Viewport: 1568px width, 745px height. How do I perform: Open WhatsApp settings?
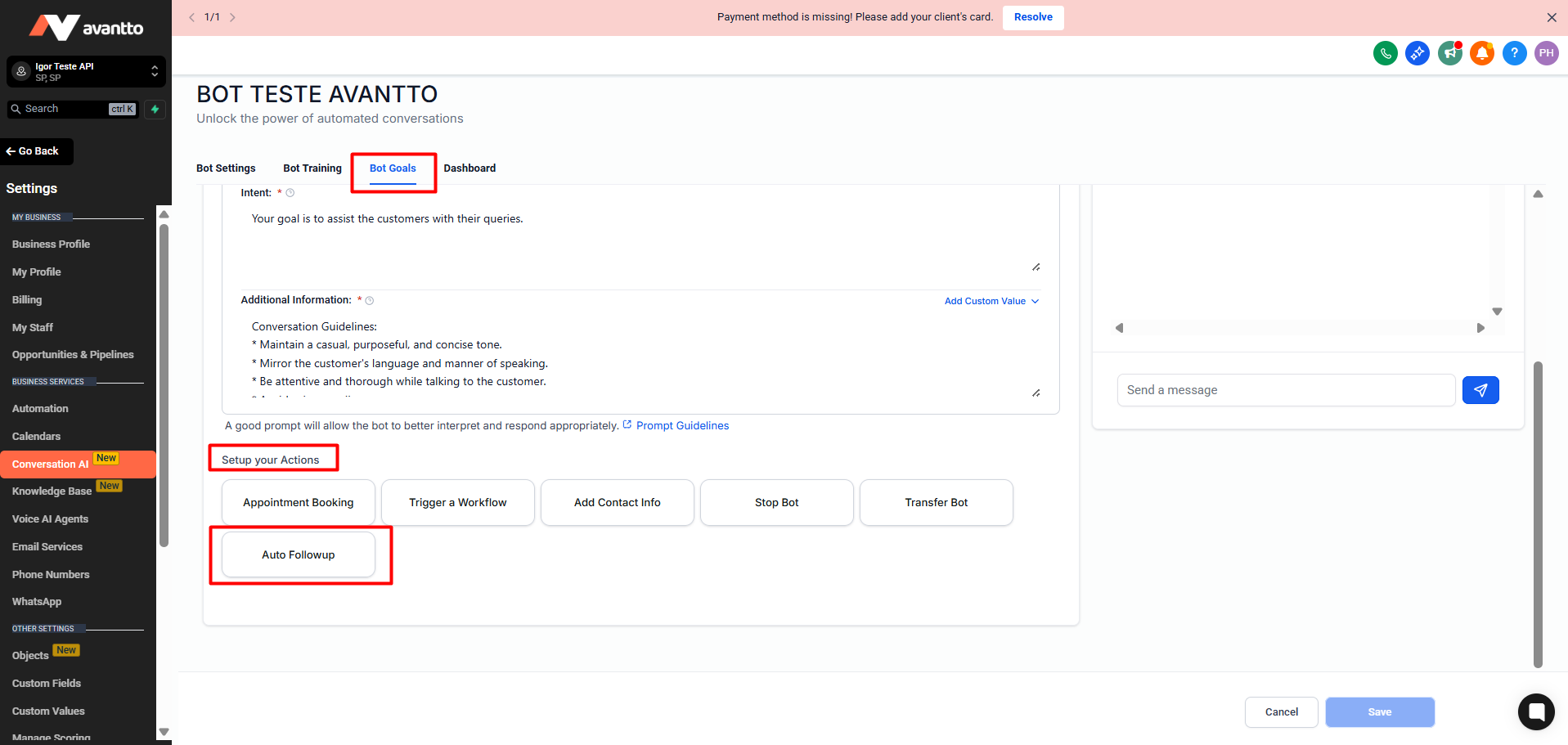point(37,602)
